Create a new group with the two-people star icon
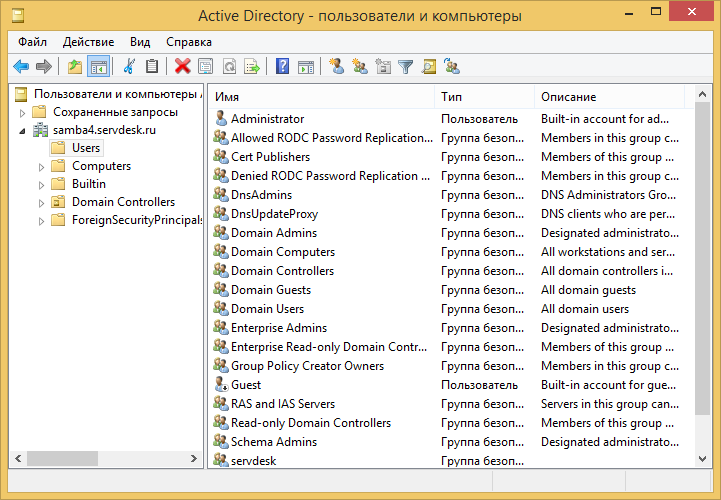Viewport: 721px width, 500px height. (360, 67)
